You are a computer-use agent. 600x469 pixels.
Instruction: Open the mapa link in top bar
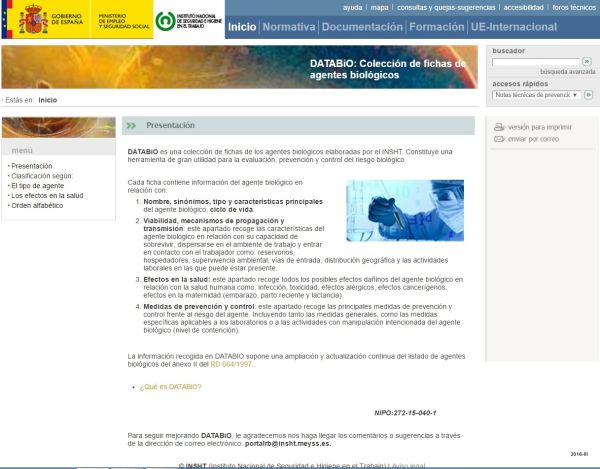tap(379, 7)
